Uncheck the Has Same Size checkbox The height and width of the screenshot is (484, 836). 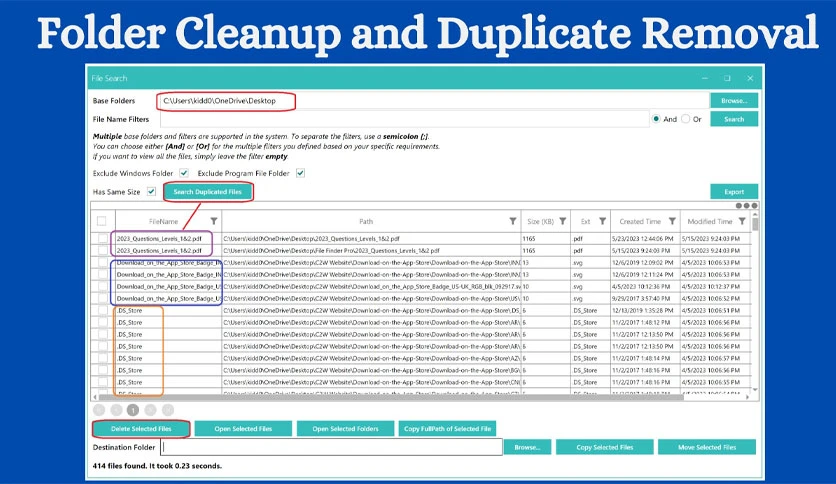coord(151,191)
